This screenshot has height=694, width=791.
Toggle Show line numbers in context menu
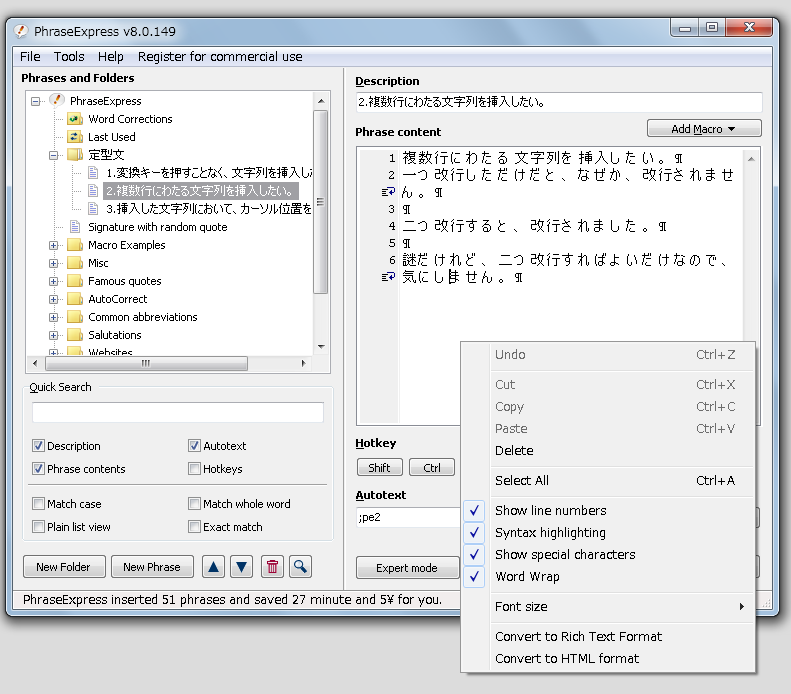coord(550,511)
